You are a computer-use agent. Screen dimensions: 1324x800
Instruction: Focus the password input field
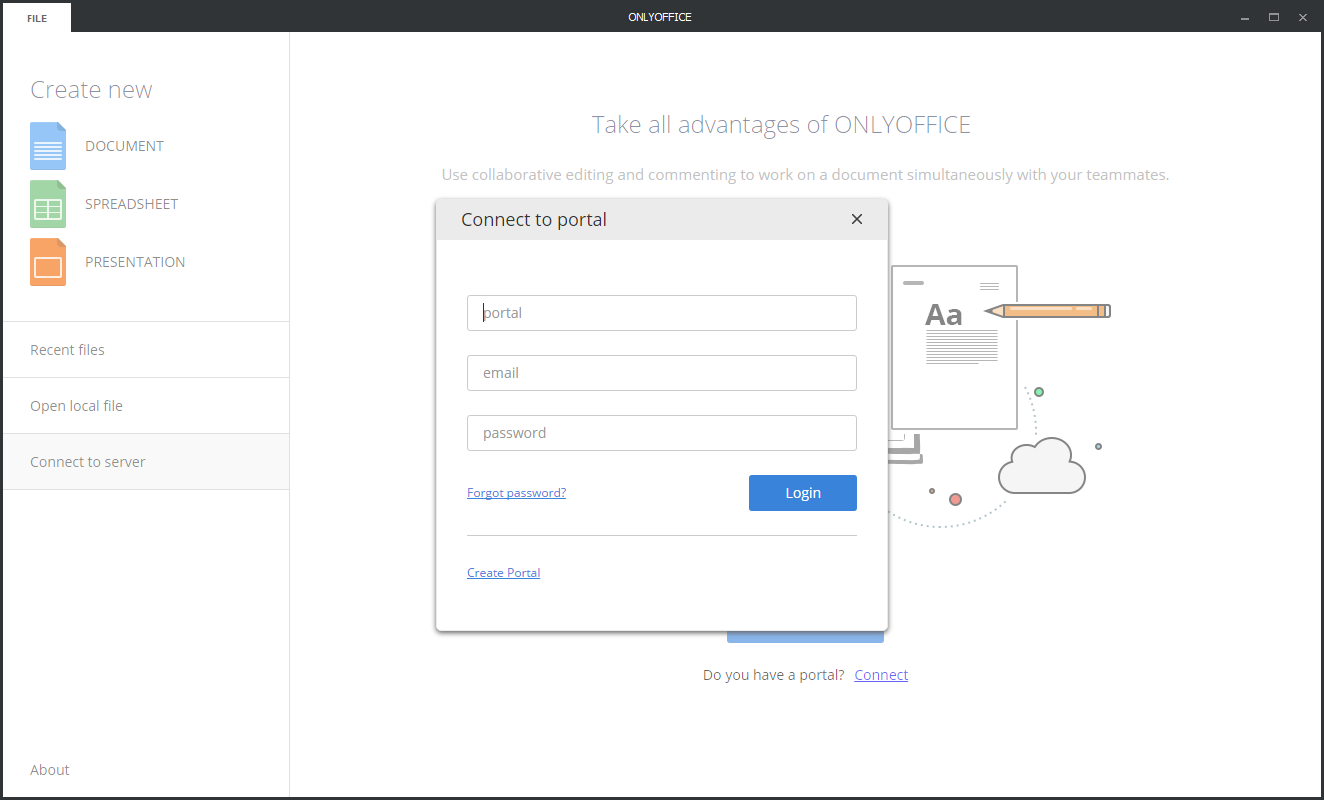pyautogui.click(x=662, y=433)
